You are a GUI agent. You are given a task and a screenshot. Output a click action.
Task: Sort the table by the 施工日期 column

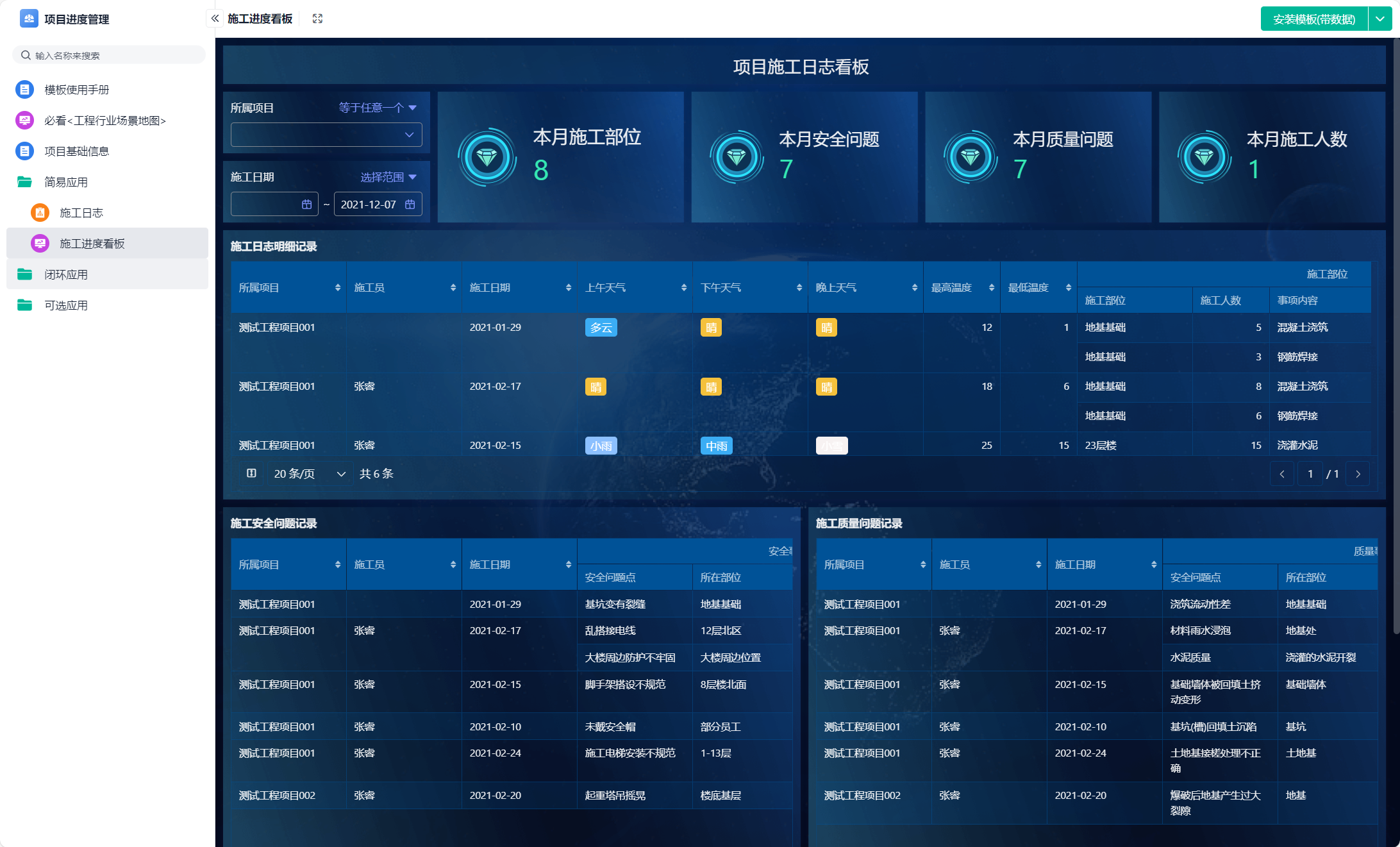coord(568,288)
